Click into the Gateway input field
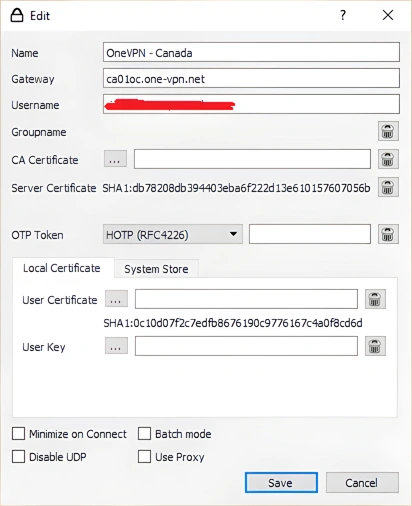Image resolution: width=412 pixels, height=506 pixels. pyautogui.click(x=251, y=78)
